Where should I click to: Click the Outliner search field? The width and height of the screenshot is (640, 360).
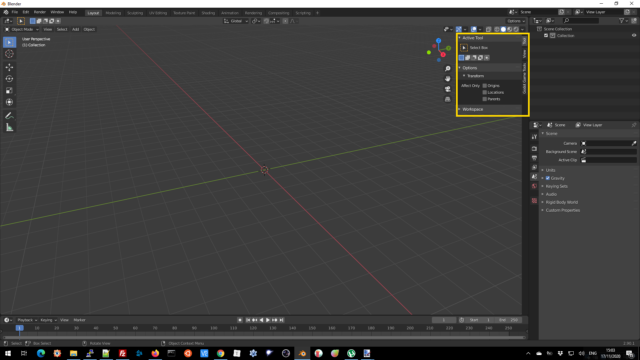coord(581,21)
